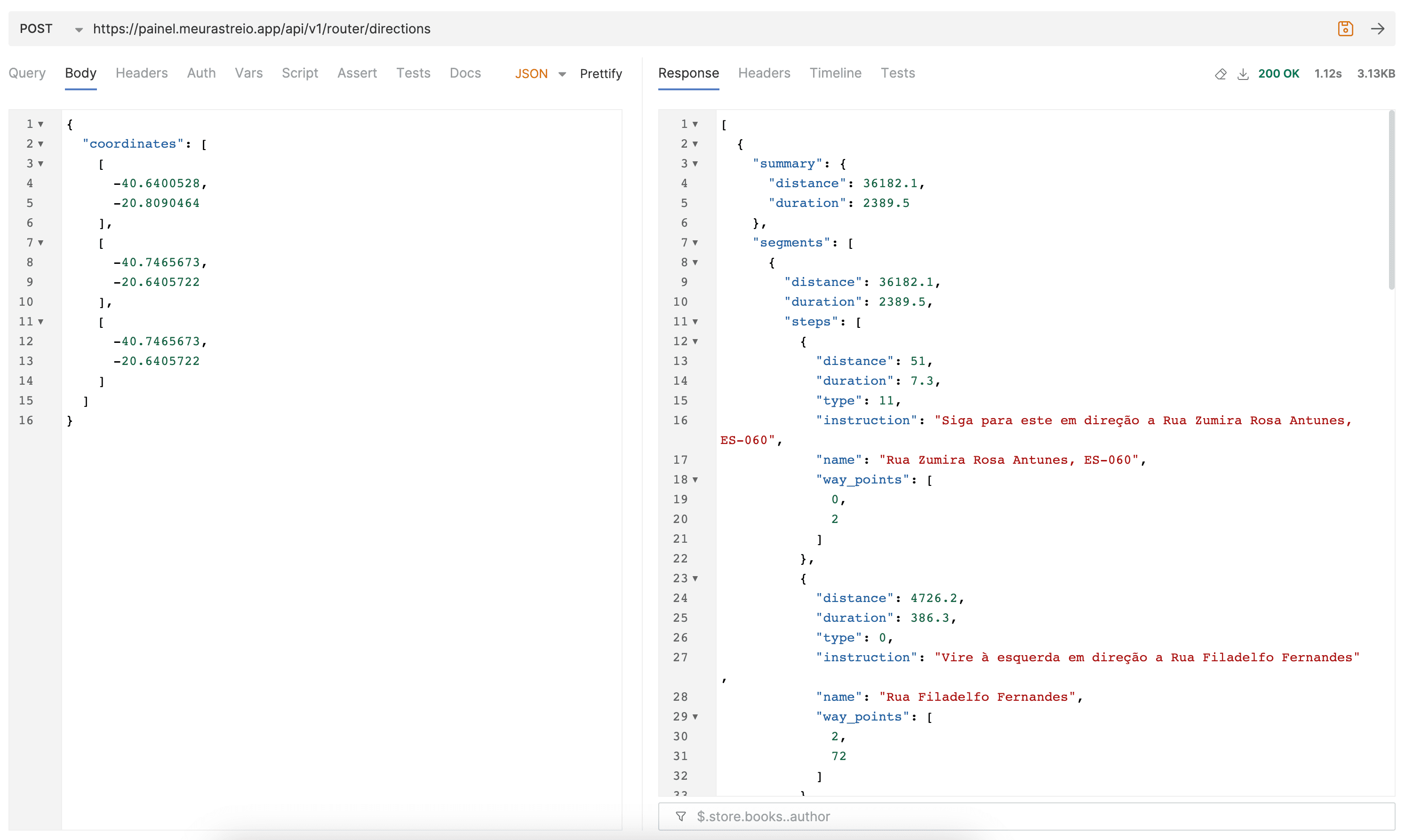Image resolution: width=1405 pixels, height=840 pixels.
Task: Click the response pane vertical scrollbar
Action: (x=1391, y=201)
